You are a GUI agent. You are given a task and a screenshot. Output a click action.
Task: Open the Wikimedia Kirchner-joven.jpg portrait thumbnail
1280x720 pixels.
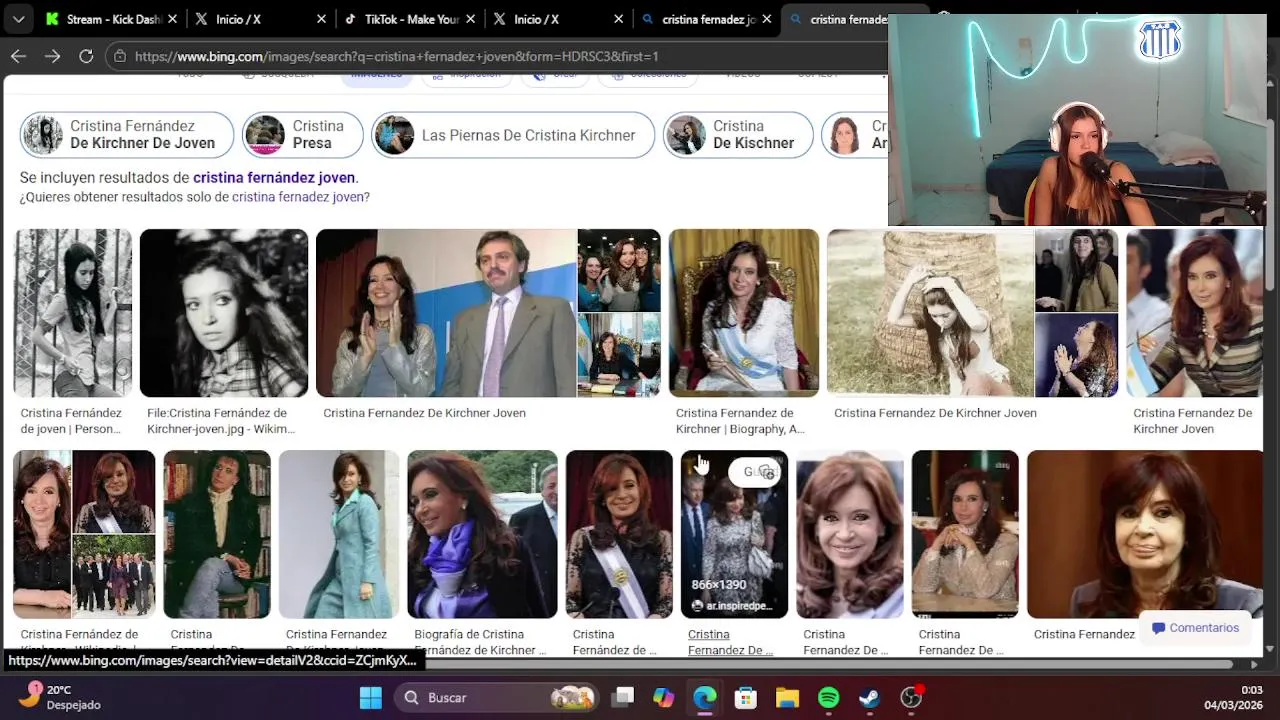224,313
